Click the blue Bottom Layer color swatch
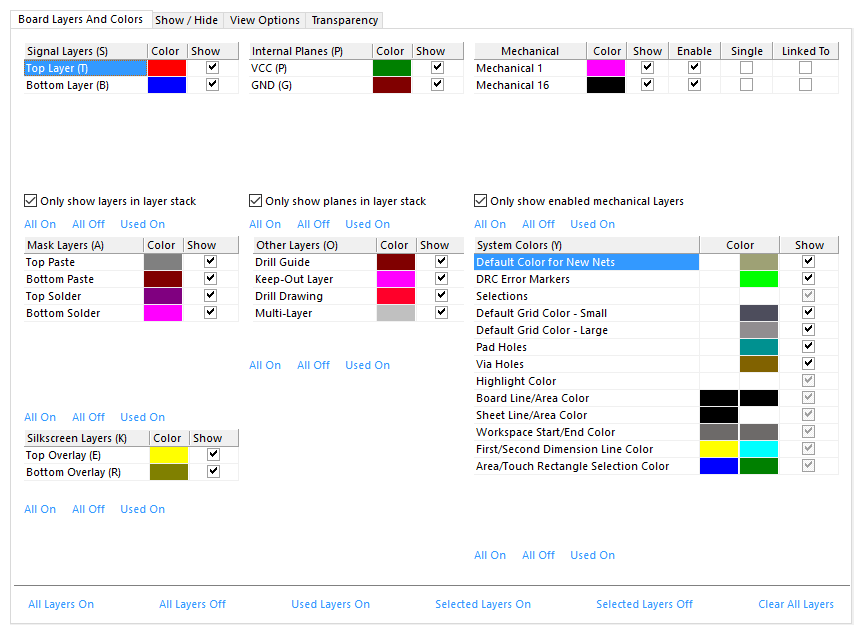This screenshot has width=864, height=635. [167, 85]
